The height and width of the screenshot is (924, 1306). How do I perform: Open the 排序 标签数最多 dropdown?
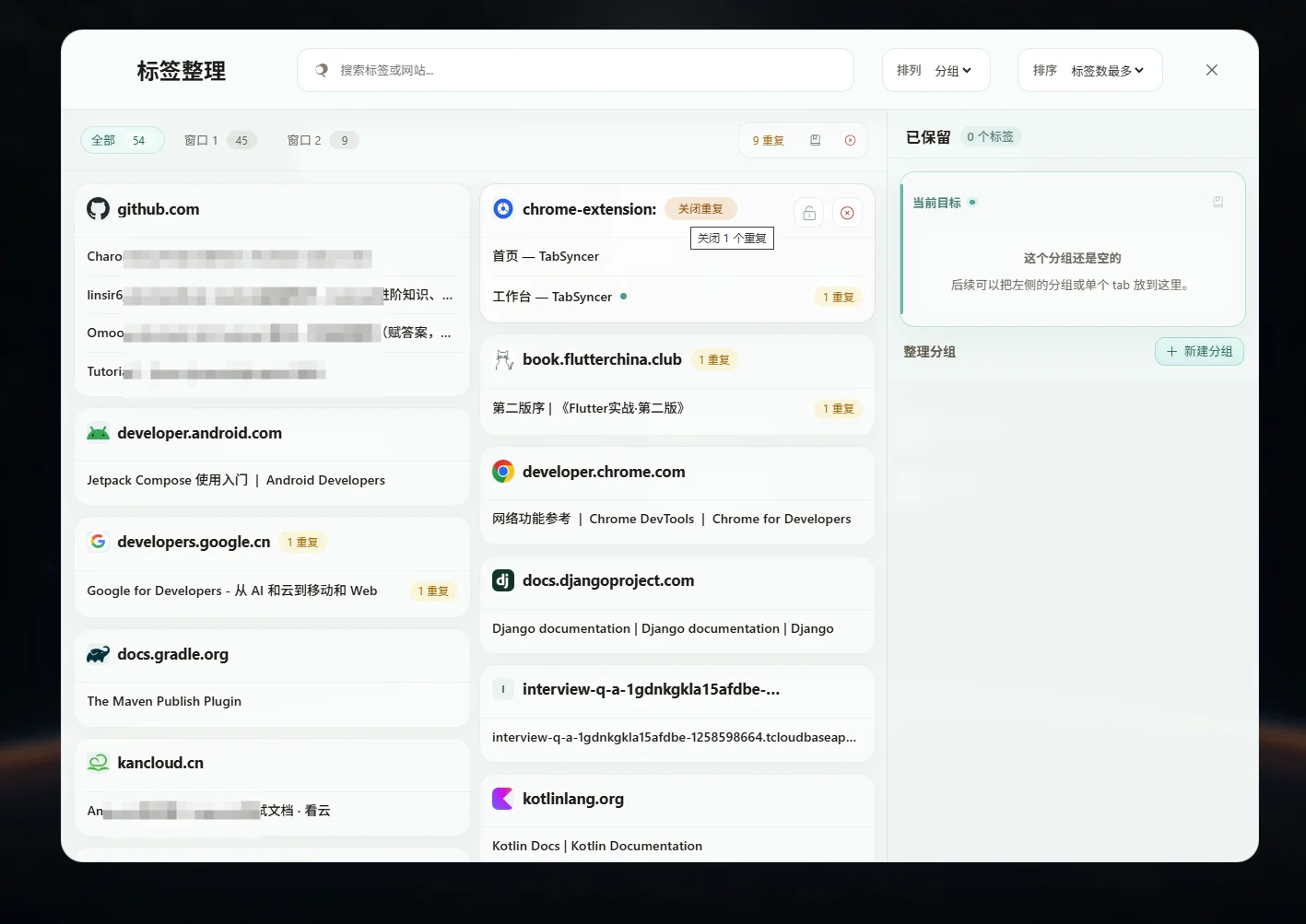point(1090,70)
